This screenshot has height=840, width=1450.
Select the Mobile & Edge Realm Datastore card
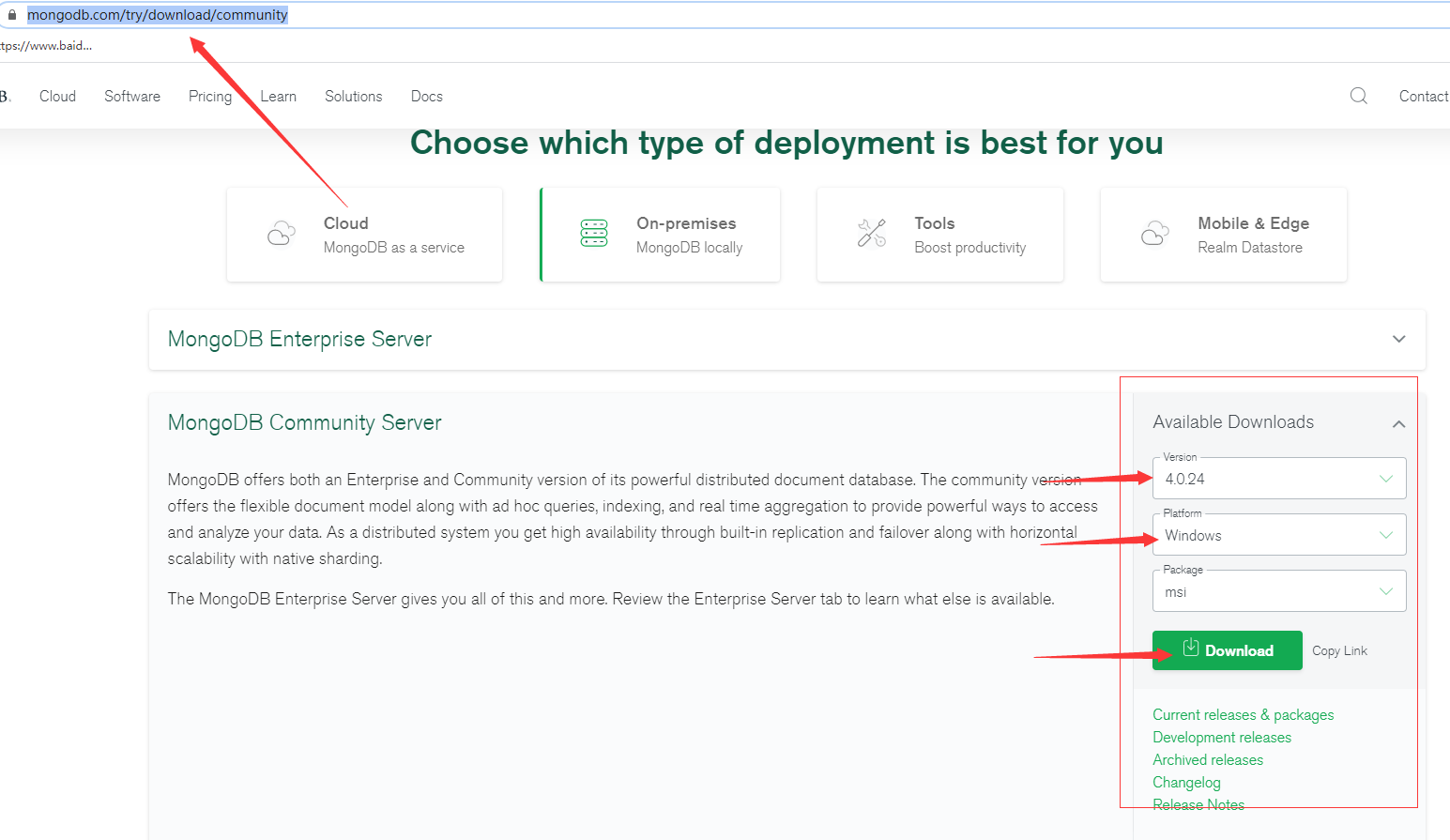[x=1224, y=235]
